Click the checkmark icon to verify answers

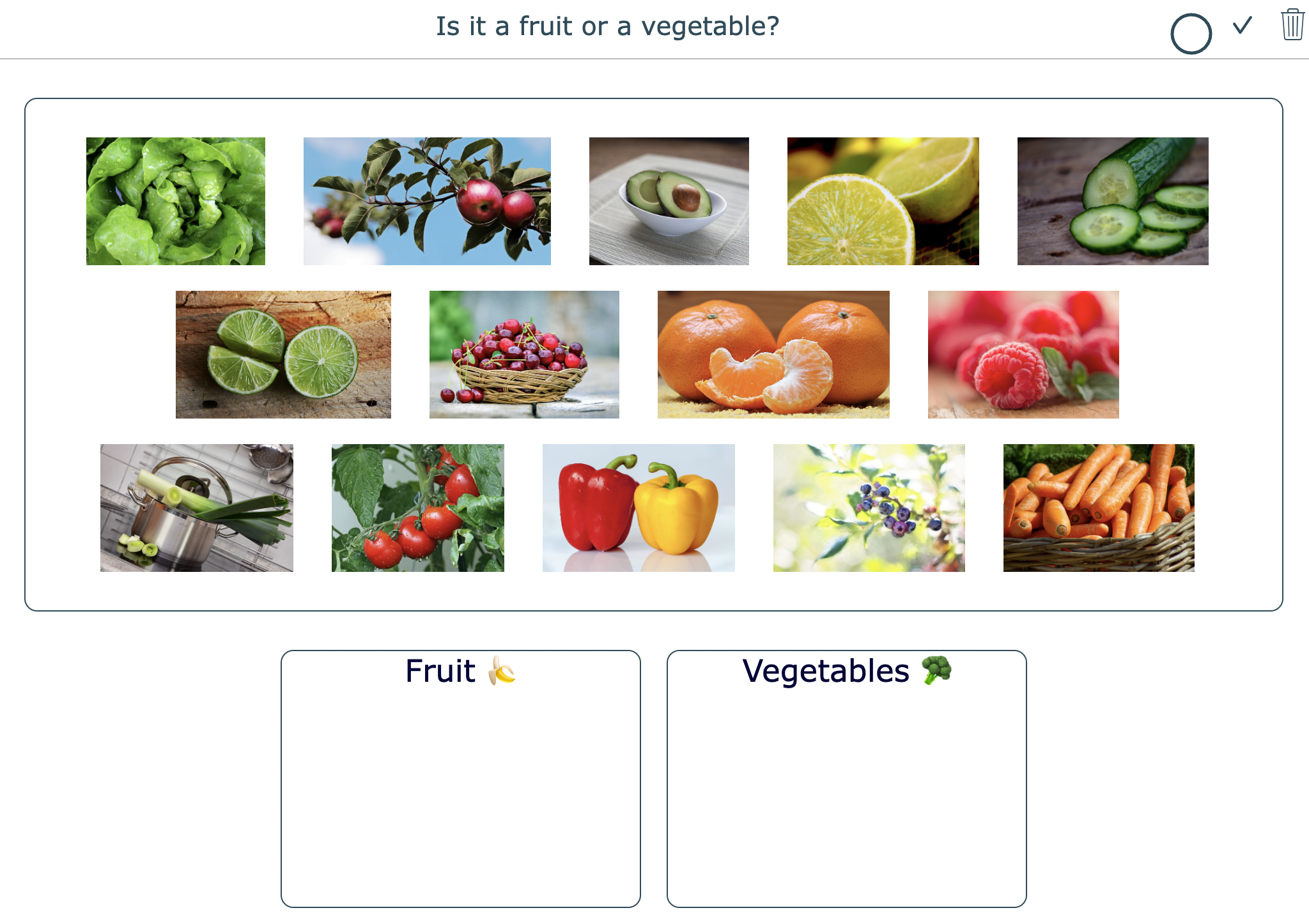1242,26
